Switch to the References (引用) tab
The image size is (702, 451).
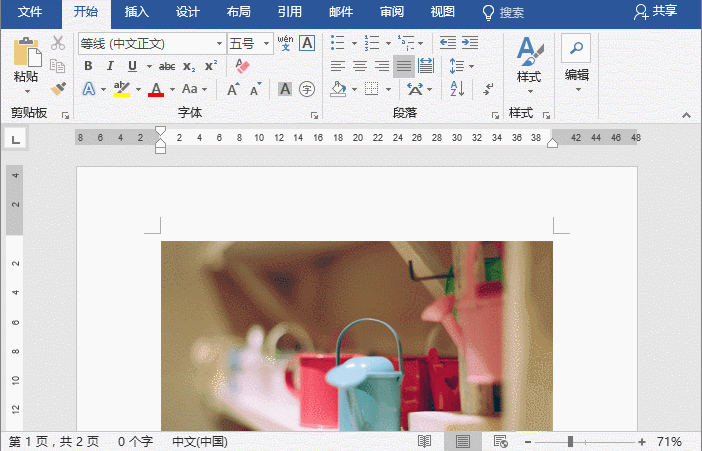pyautogui.click(x=290, y=13)
